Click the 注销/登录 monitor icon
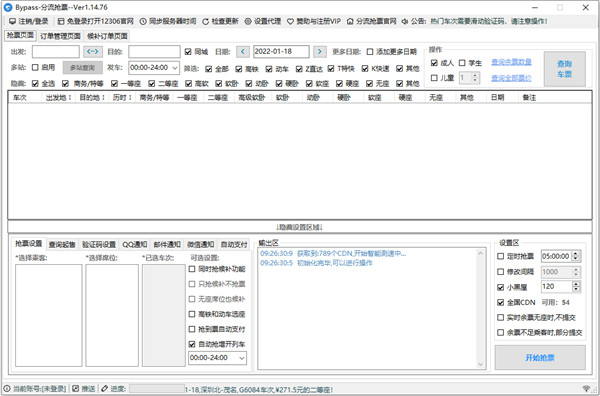600x396 pixels. click(x=12, y=21)
